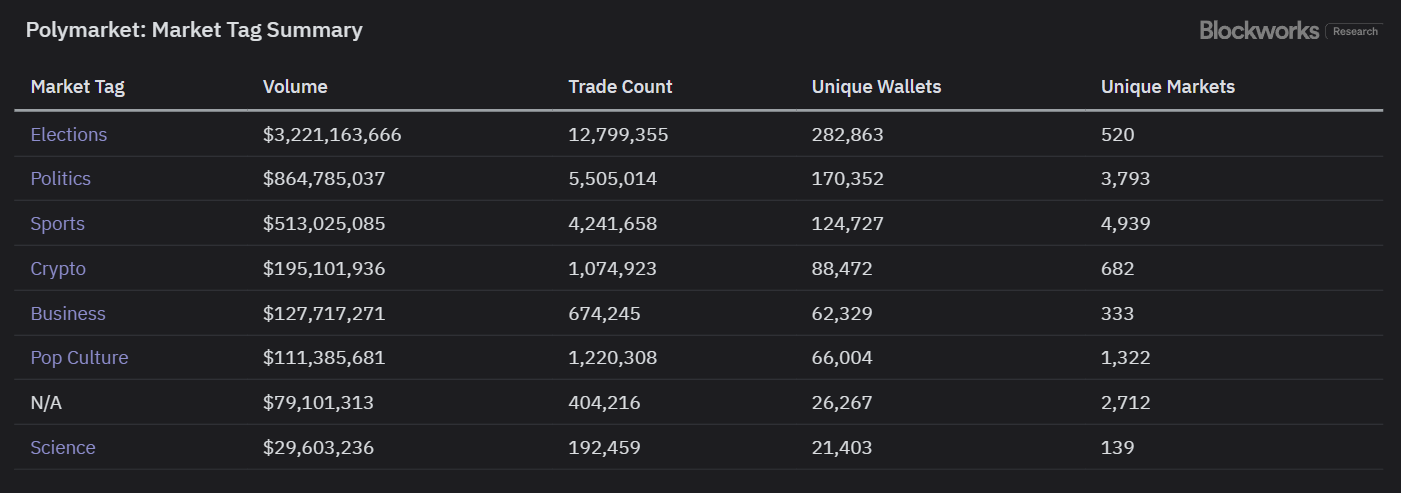
Task: Sort by Trade Count column header
Action: tap(621, 87)
